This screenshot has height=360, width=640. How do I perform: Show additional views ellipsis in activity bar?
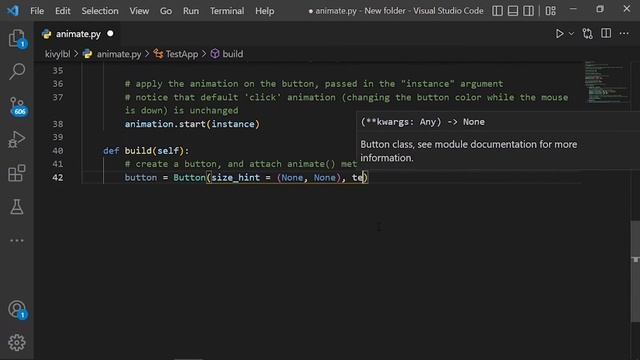pos(17,240)
